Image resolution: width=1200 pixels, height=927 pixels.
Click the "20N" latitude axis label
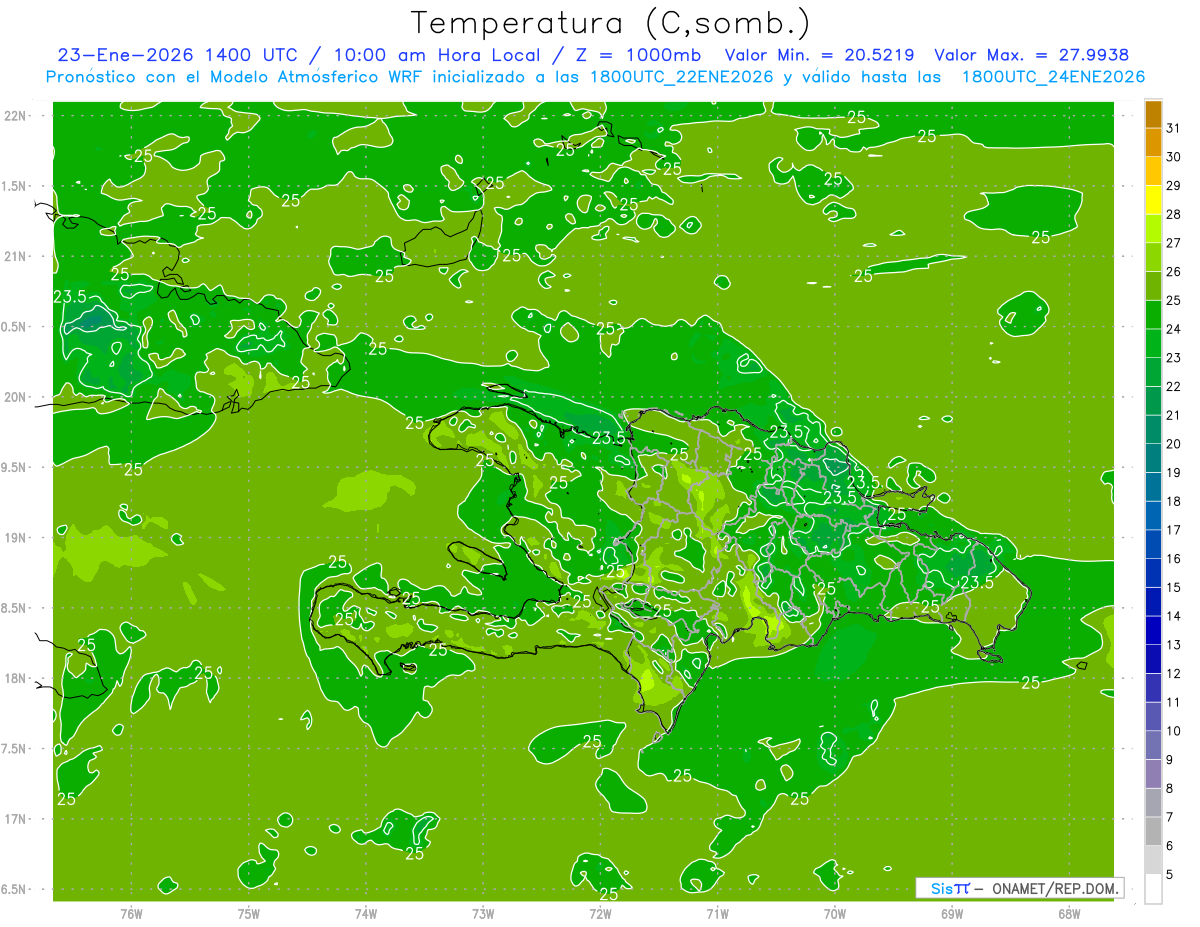coord(17,398)
